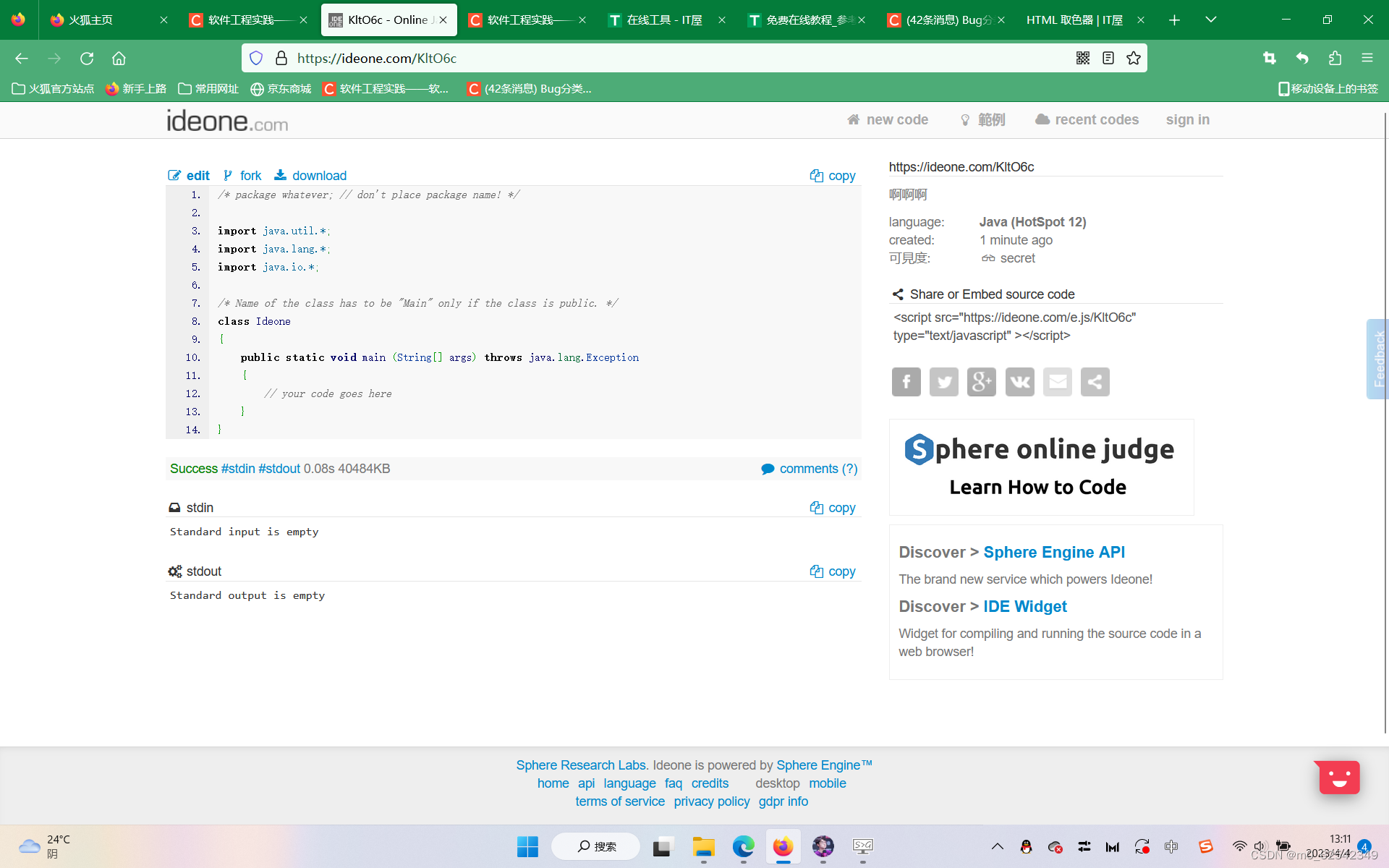Click the fork link above code
The width and height of the screenshot is (1389, 868).
click(250, 176)
